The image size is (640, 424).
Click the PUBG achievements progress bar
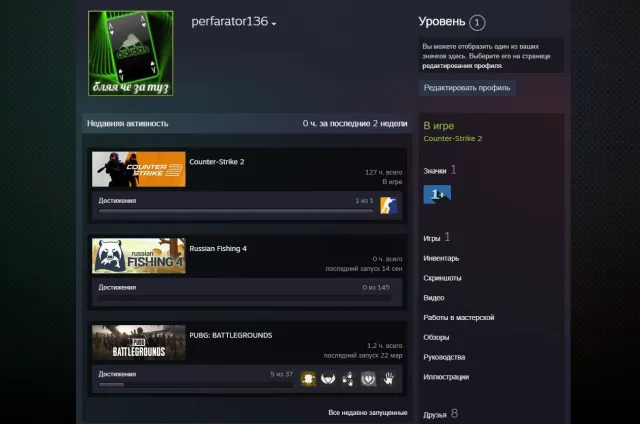coord(196,384)
